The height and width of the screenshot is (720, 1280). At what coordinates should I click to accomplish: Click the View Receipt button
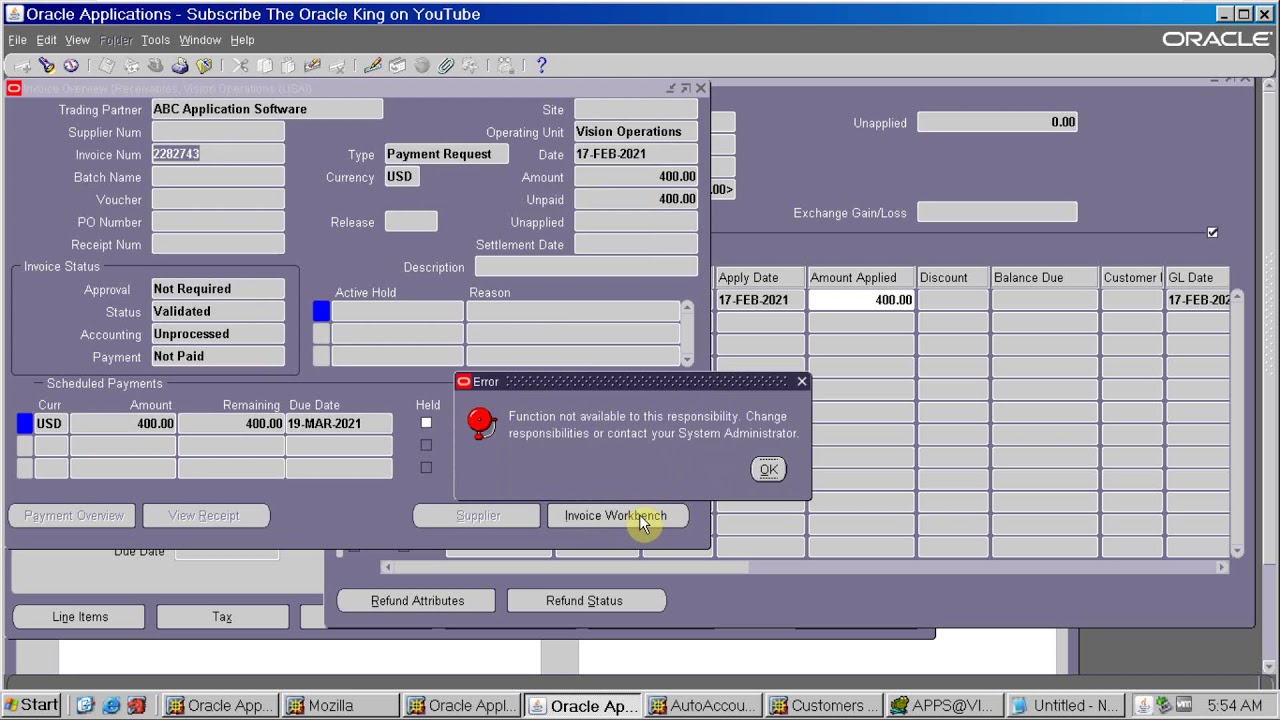point(204,516)
